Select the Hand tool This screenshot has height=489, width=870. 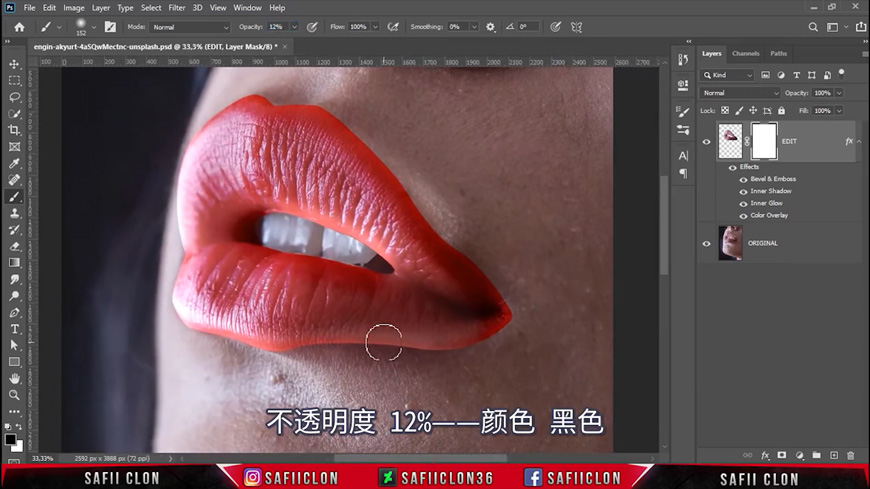coord(14,379)
